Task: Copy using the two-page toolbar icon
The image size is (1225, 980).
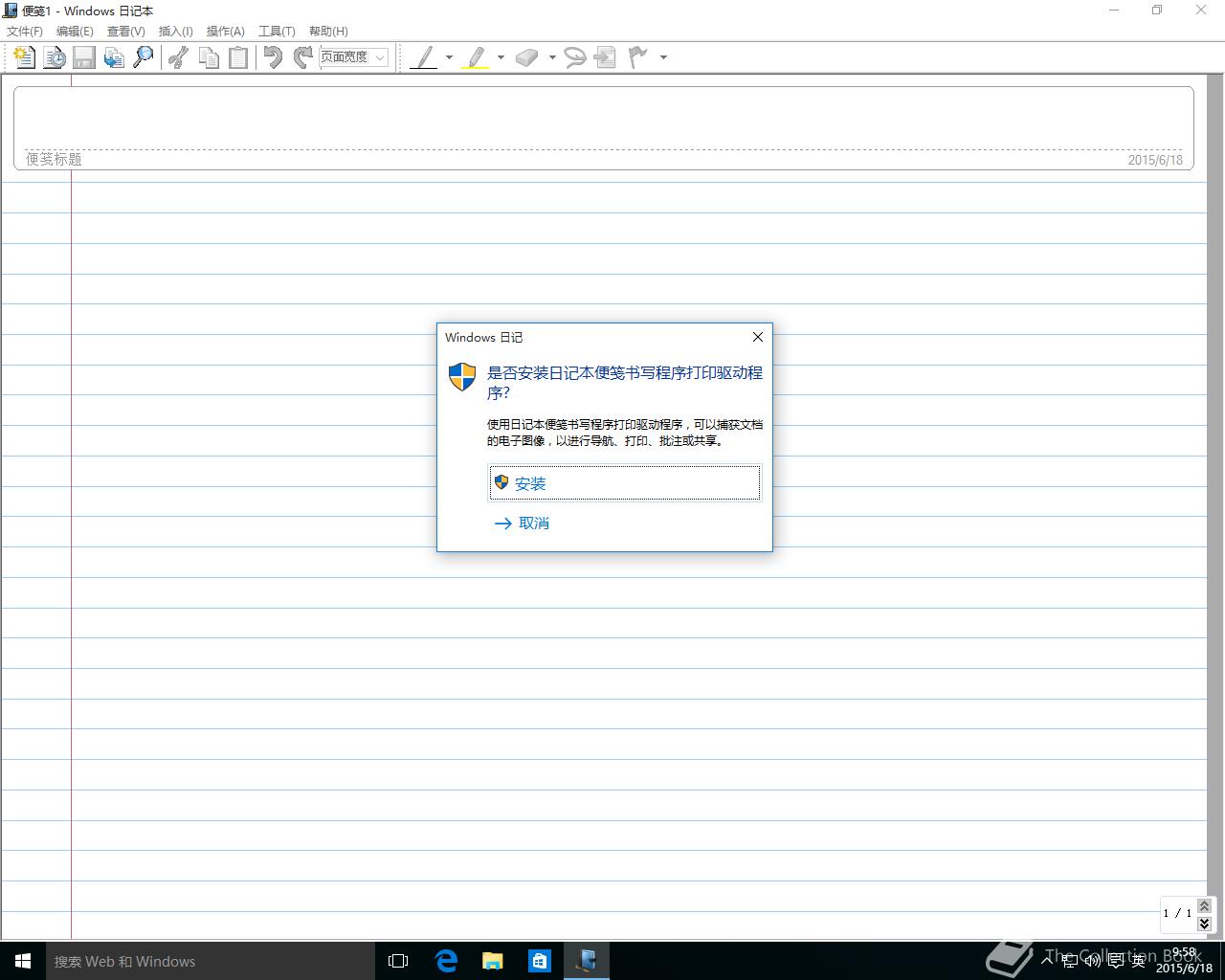Action: tap(208, 57)
